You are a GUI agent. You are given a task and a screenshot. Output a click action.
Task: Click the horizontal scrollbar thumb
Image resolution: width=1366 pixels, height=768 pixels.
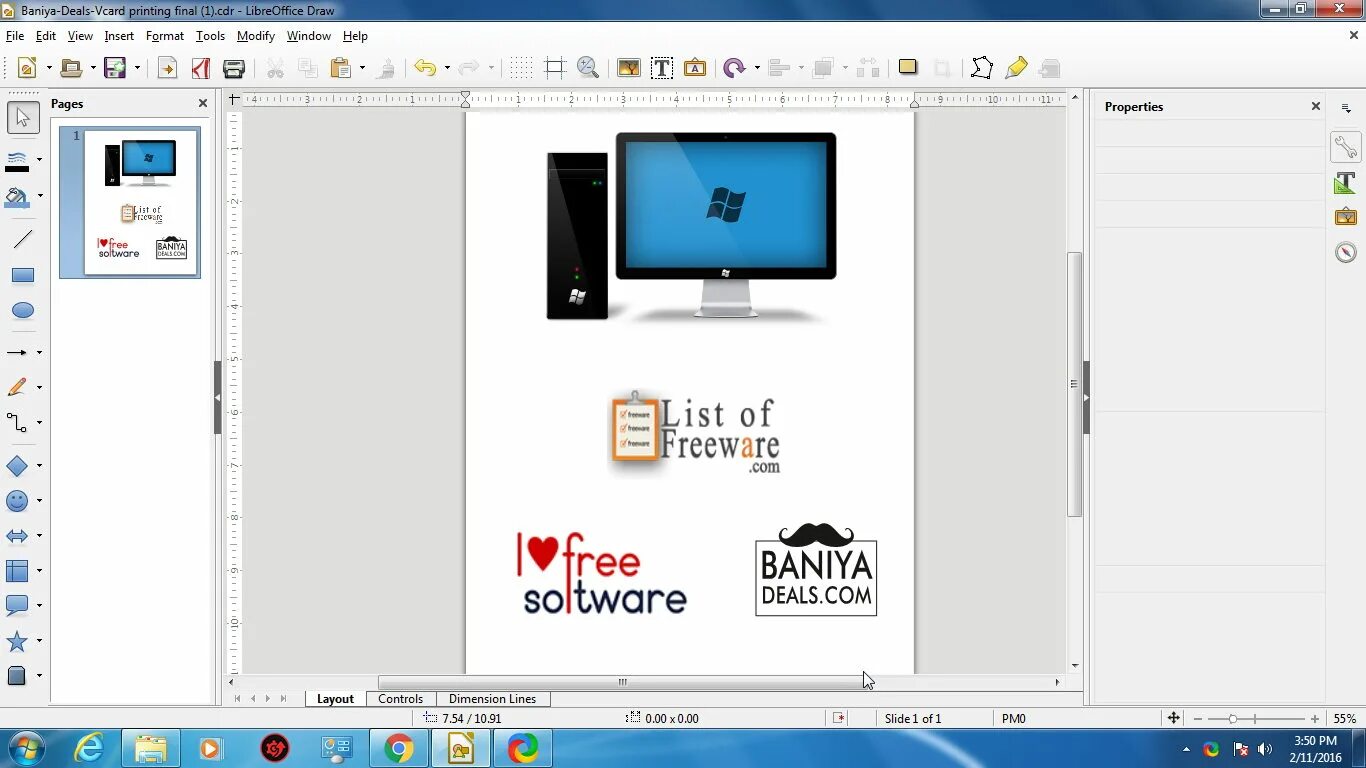pos(622,682)
